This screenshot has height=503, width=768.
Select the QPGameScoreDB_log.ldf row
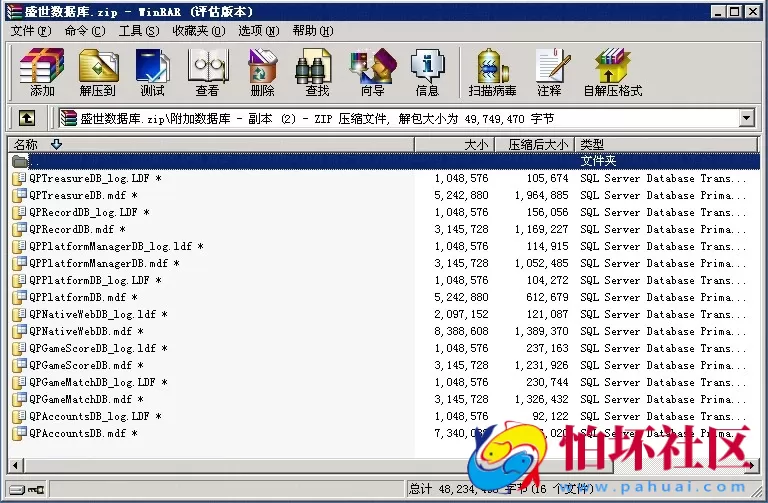tap(384, 348)
